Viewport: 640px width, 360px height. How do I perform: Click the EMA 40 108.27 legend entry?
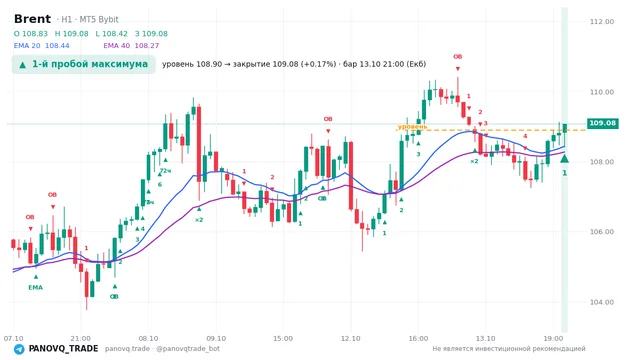point(131,46)
